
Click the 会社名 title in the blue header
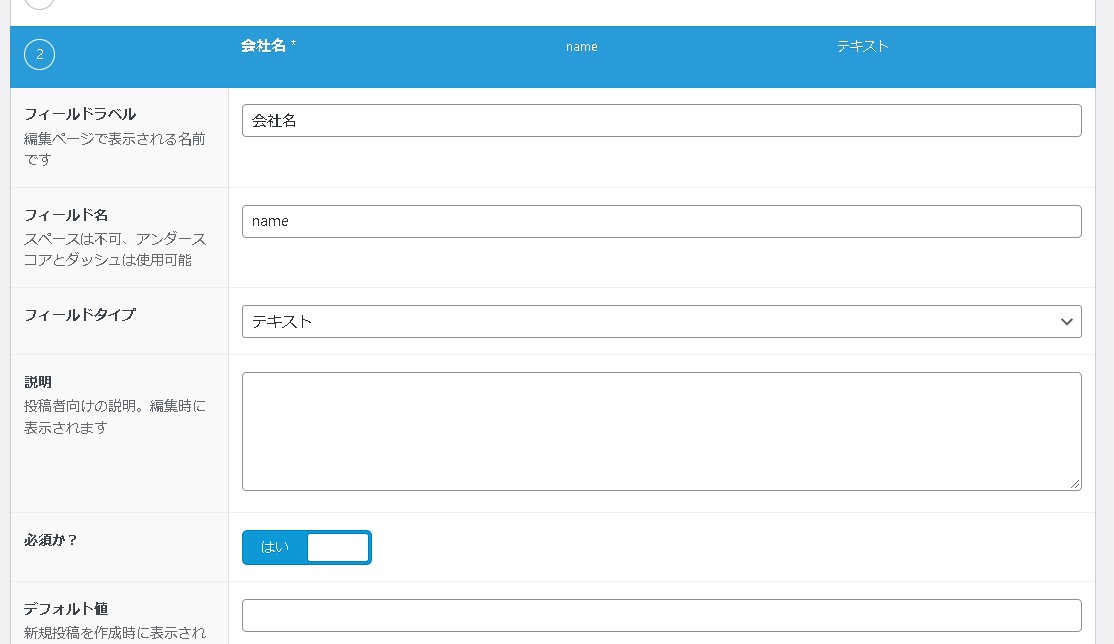(x=262, y=46)
